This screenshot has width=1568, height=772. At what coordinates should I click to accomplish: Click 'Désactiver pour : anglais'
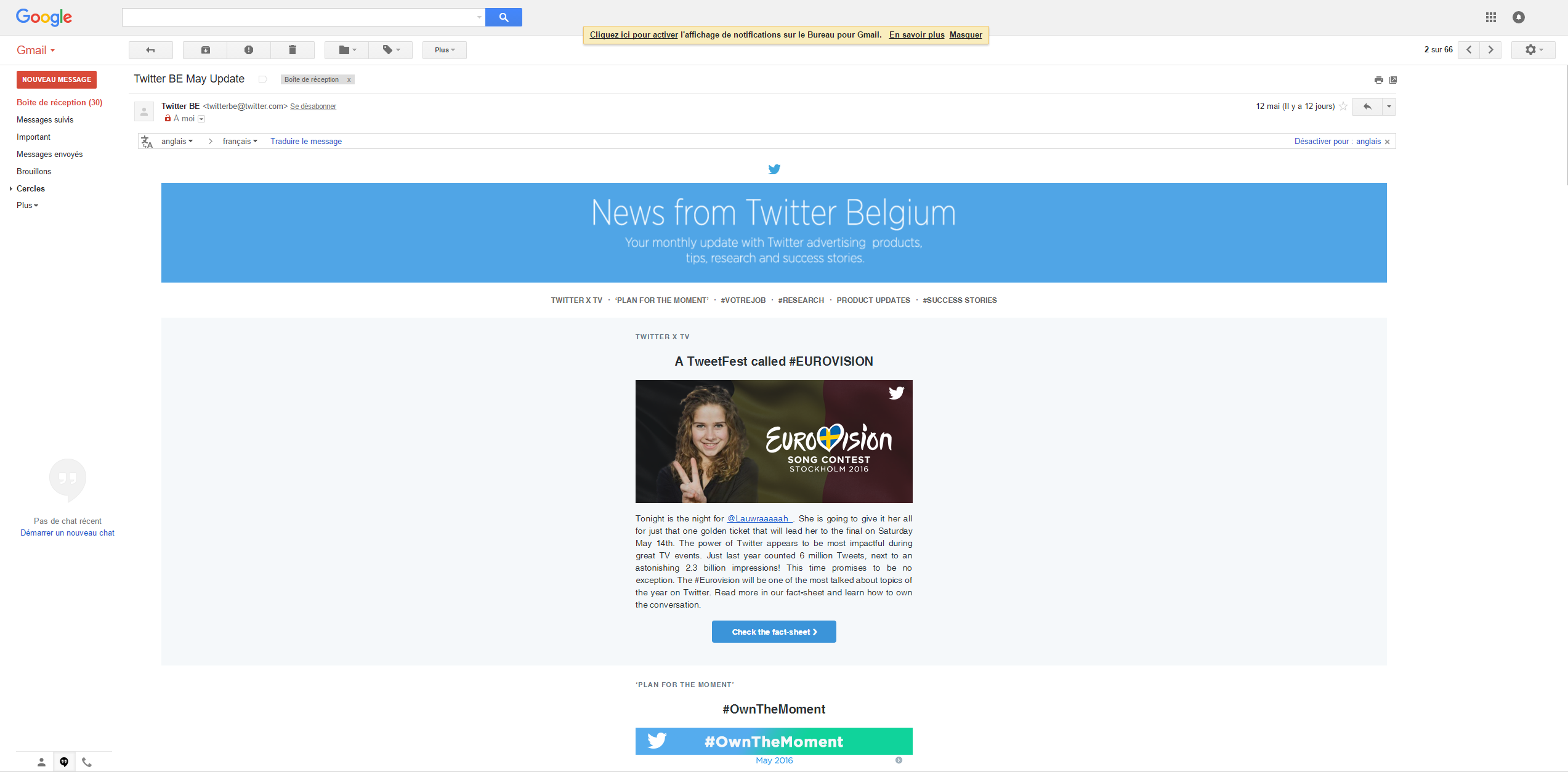pyautogui.click(x=1338, y=142)
